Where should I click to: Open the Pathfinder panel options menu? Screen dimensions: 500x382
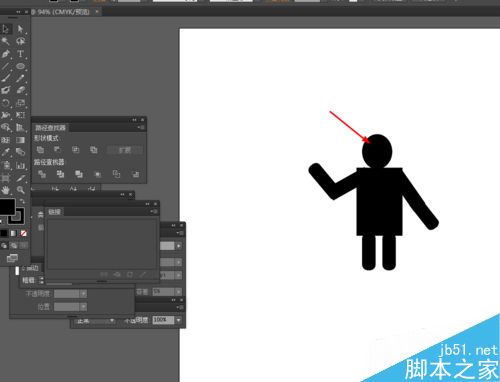[x=141, y=127]
